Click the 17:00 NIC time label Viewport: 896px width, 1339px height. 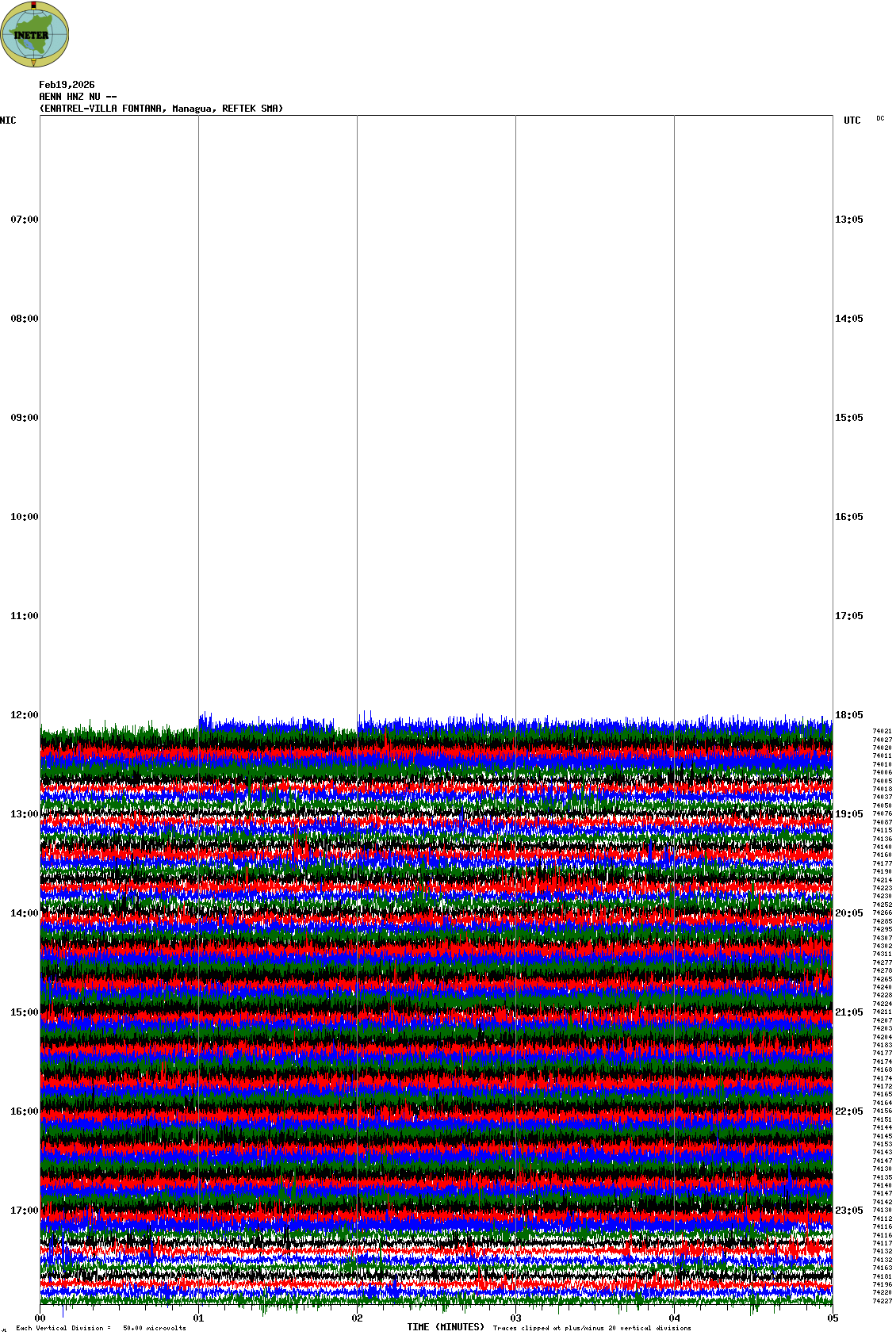(24, 1211)
